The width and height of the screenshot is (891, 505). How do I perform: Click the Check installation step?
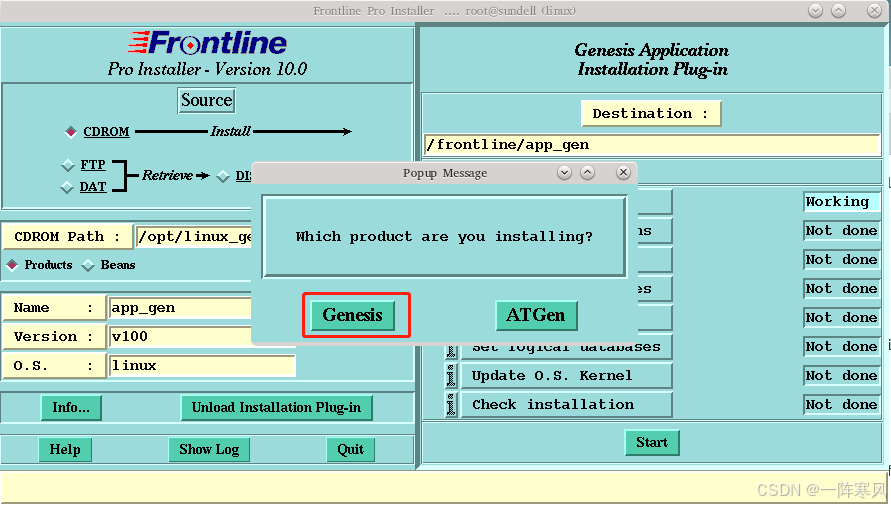(x=566, y=405)
